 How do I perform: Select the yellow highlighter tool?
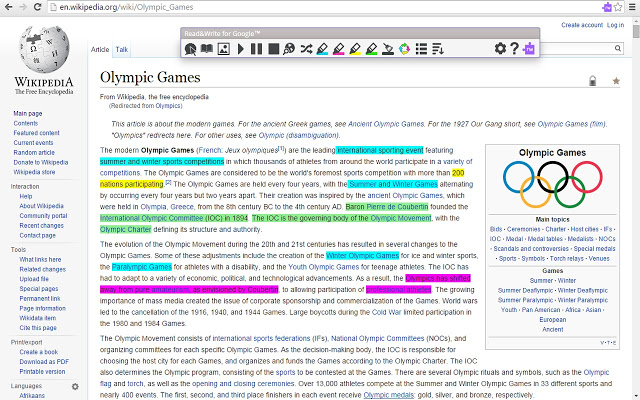355,49
